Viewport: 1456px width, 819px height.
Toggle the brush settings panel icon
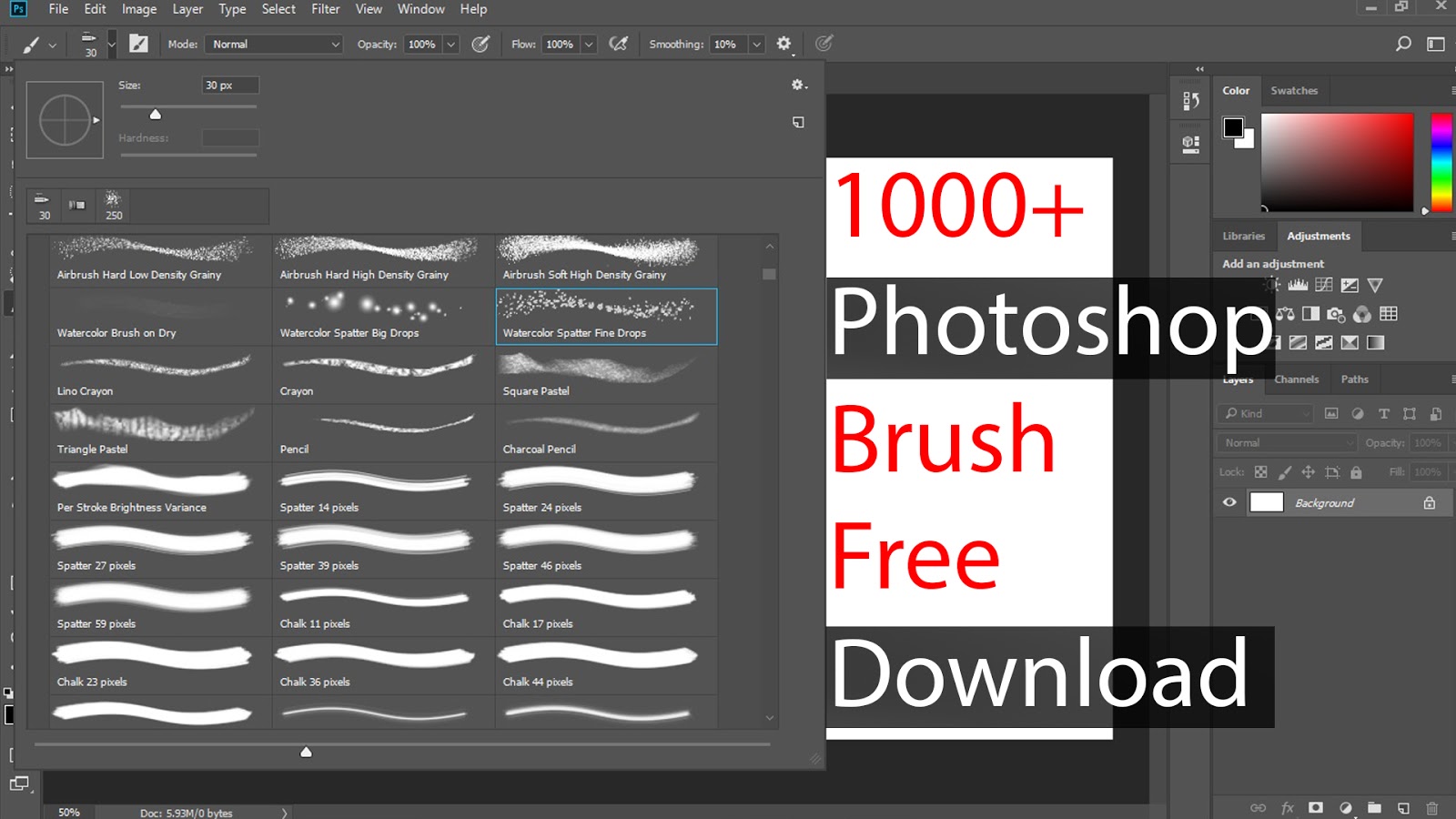pyautogui.click(x=138, y=44)
